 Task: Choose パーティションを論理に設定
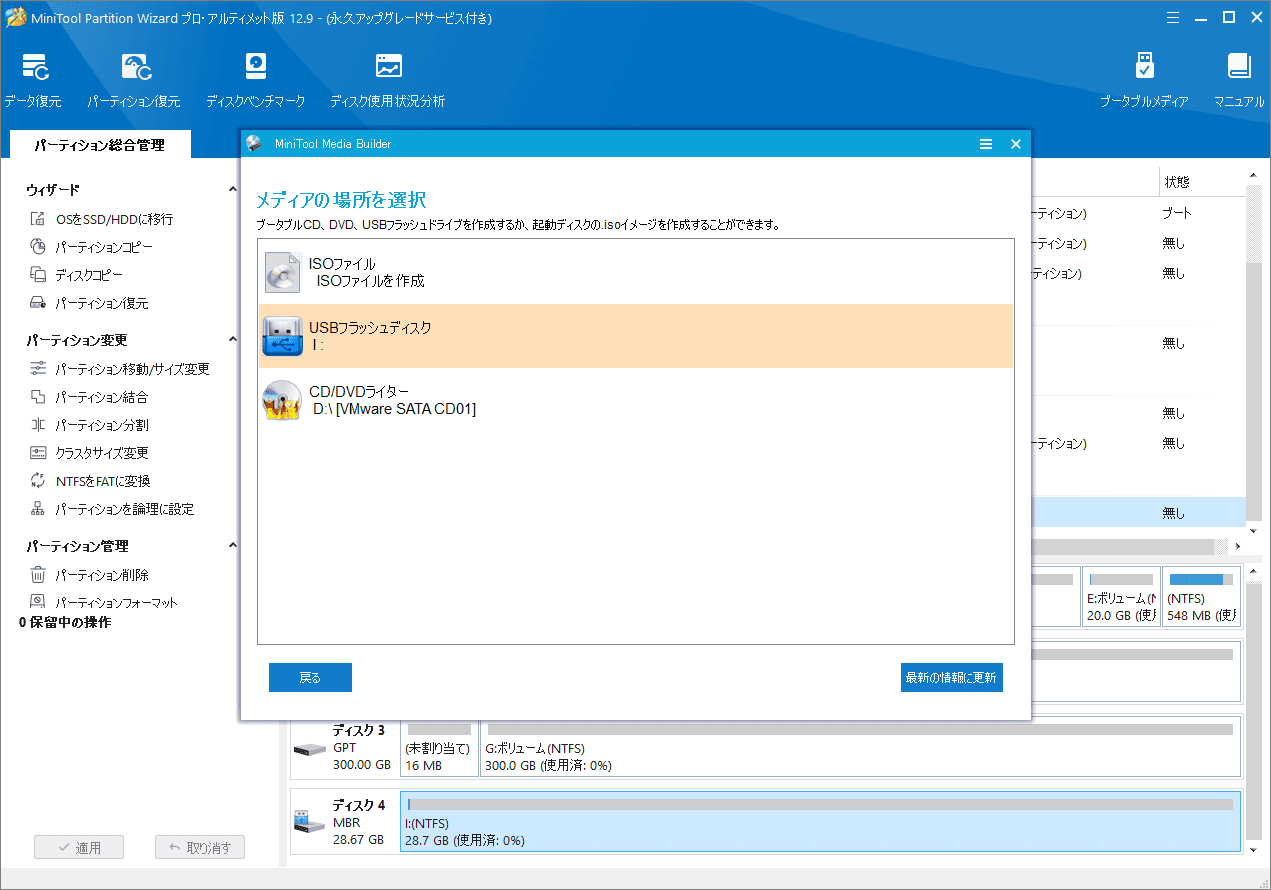click(x=111, y=509)
